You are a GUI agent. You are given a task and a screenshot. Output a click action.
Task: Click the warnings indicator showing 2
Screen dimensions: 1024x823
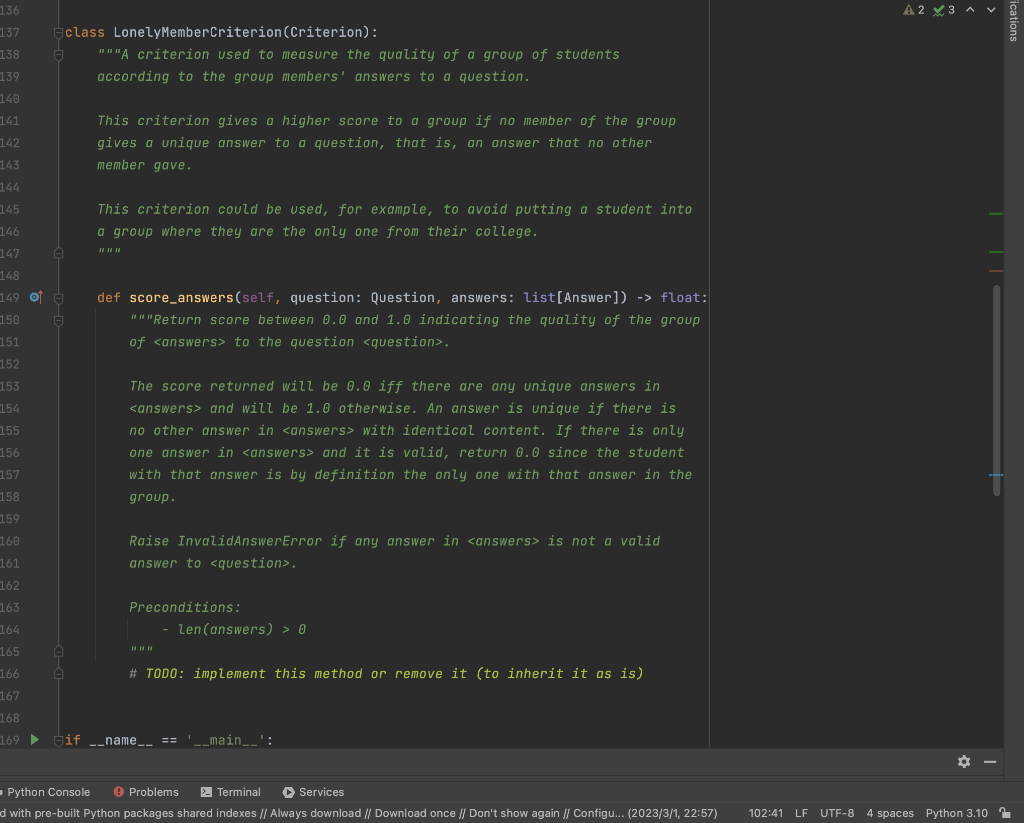[914, 10]
